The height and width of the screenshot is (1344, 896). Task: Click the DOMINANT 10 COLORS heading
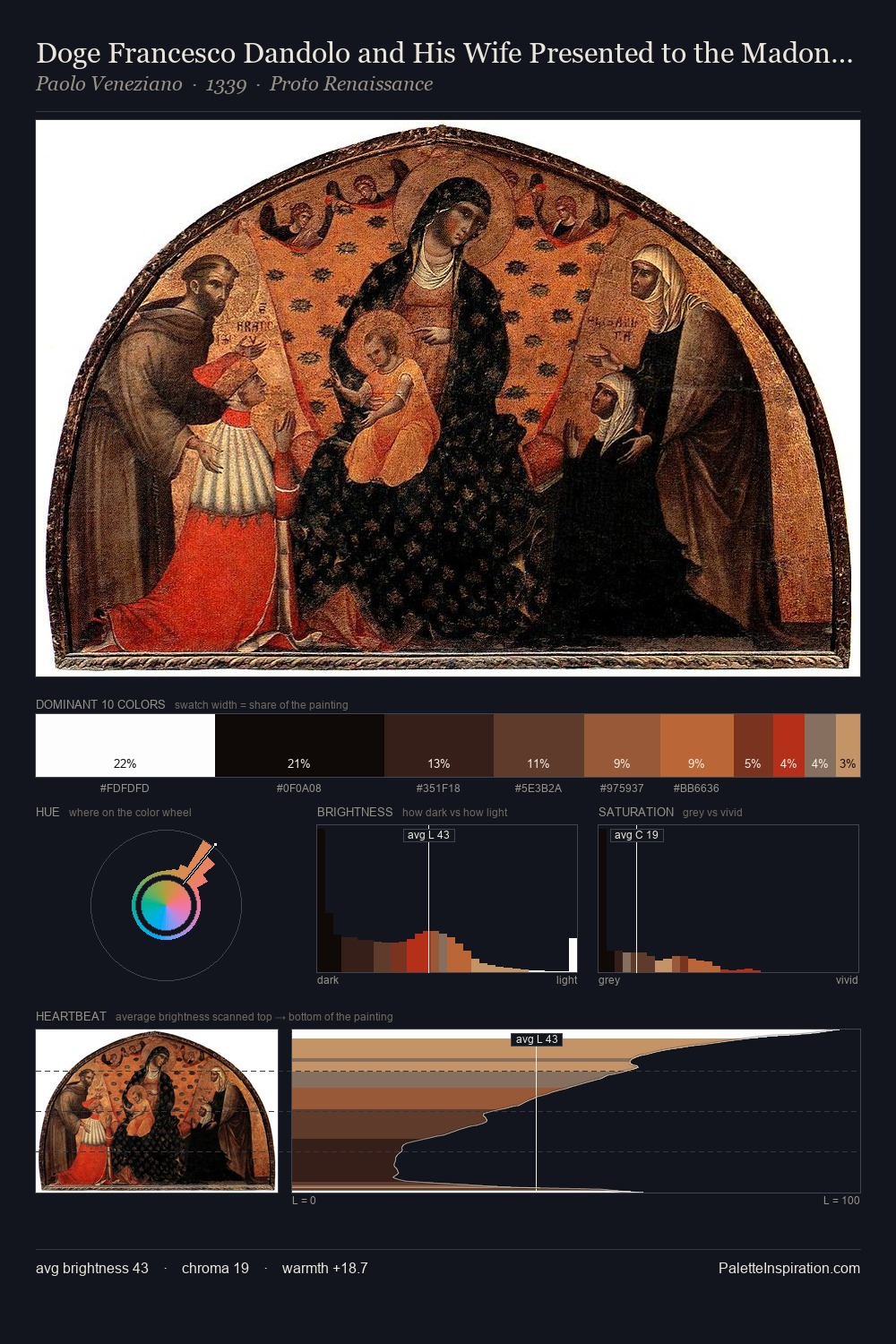[x=100, y=704]
